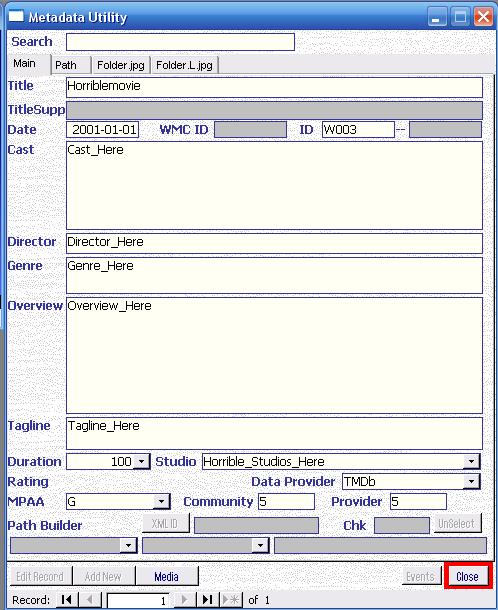Switch to Folder.L.jpg tab

pos(184,65)
